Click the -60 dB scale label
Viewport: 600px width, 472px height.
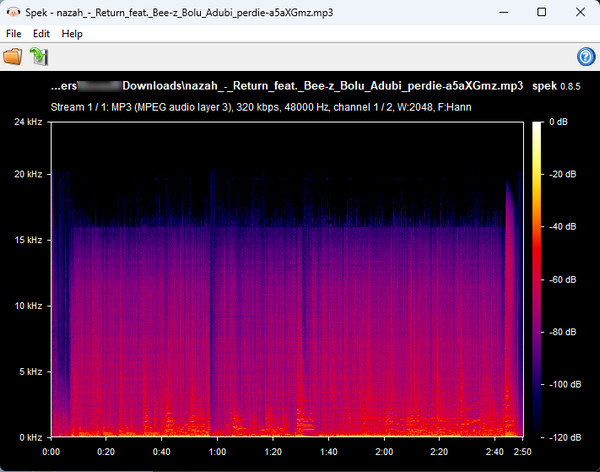[x=562, y=279]
